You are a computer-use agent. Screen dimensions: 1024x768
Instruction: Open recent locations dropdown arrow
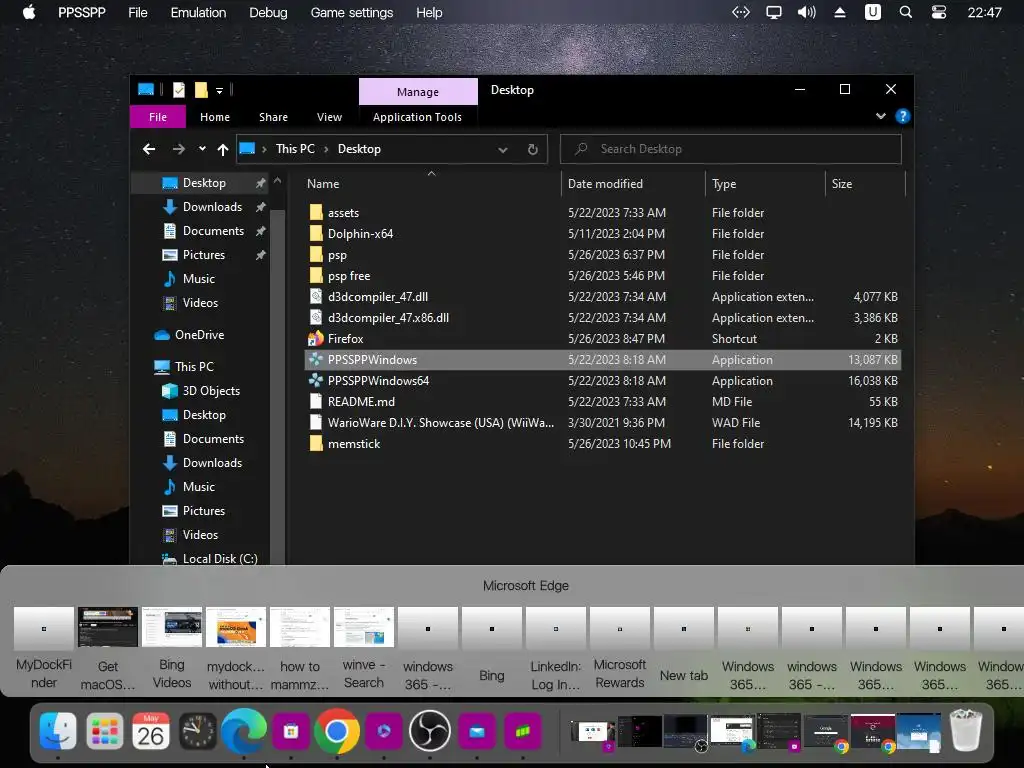click(202, 149)
